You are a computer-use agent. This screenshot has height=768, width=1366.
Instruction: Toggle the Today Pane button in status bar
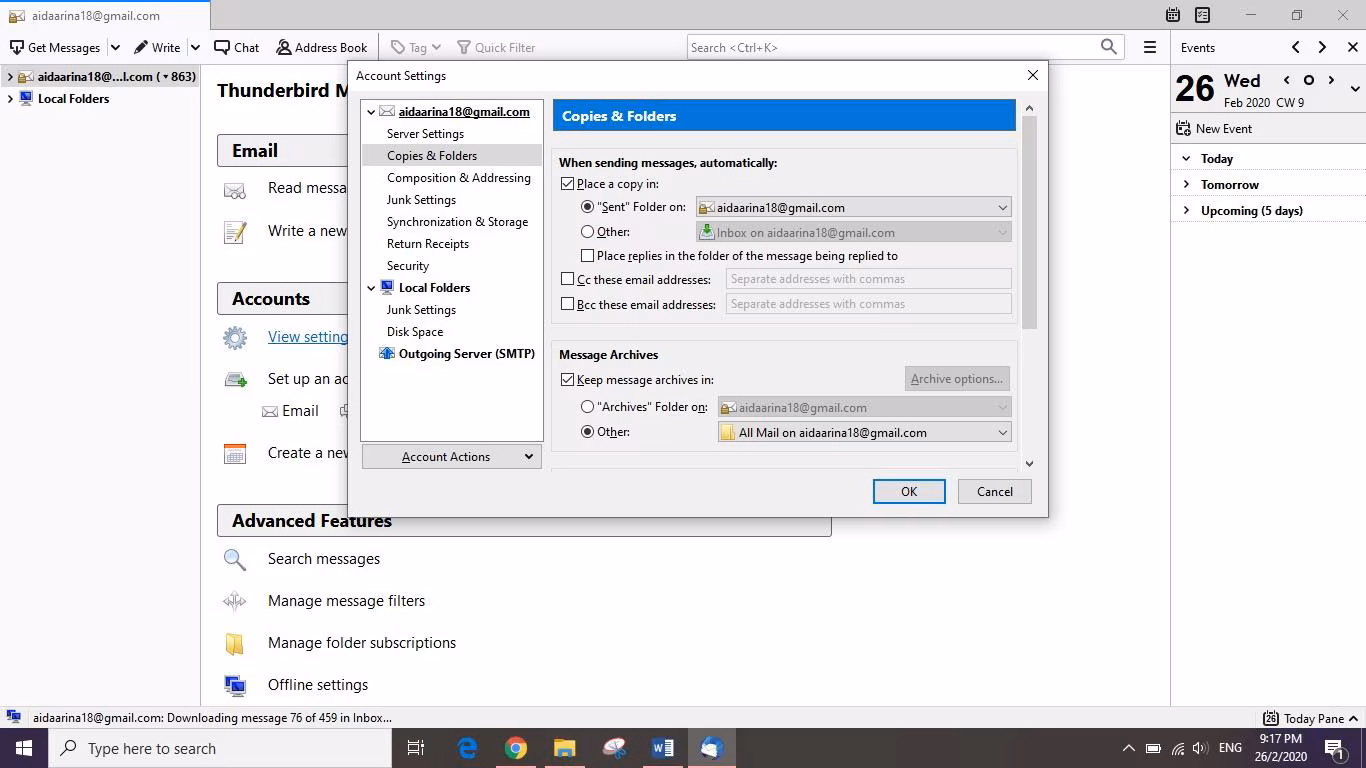tap(1310, 718)
